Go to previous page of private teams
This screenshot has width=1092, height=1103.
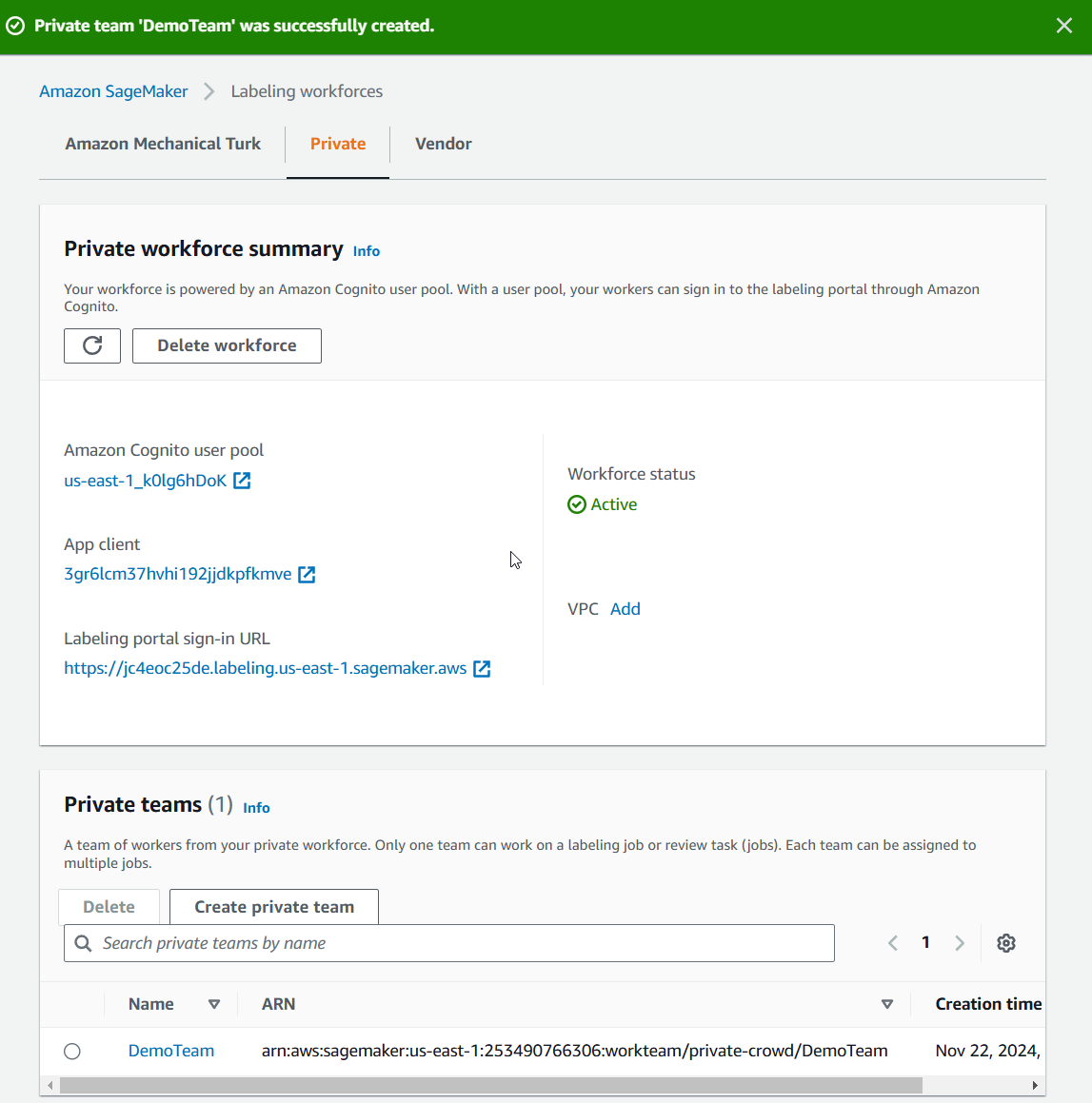pyautogui.click(x=893, y=942)
